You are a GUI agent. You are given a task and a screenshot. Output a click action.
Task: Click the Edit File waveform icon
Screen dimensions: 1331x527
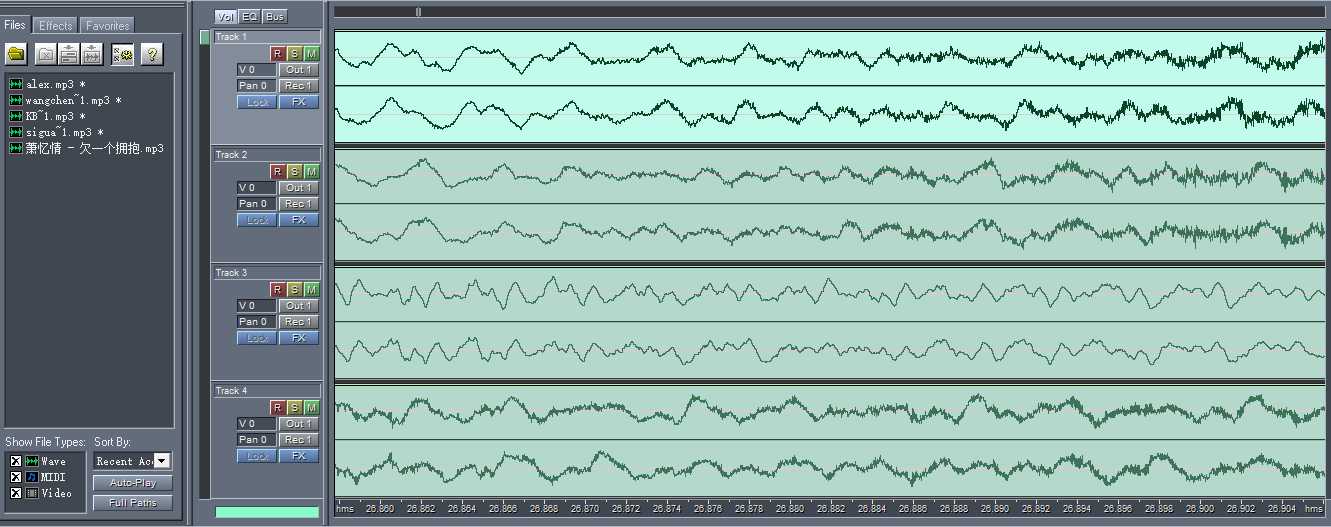(x=91, y=54)
